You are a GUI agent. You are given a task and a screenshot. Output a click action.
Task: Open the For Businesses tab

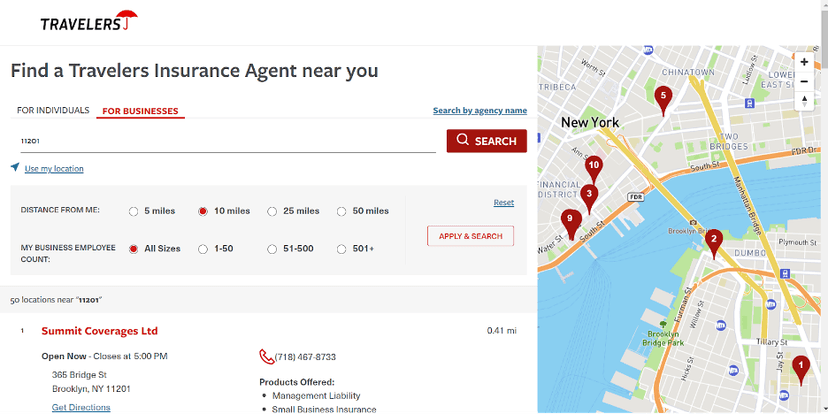pos(140,111)
